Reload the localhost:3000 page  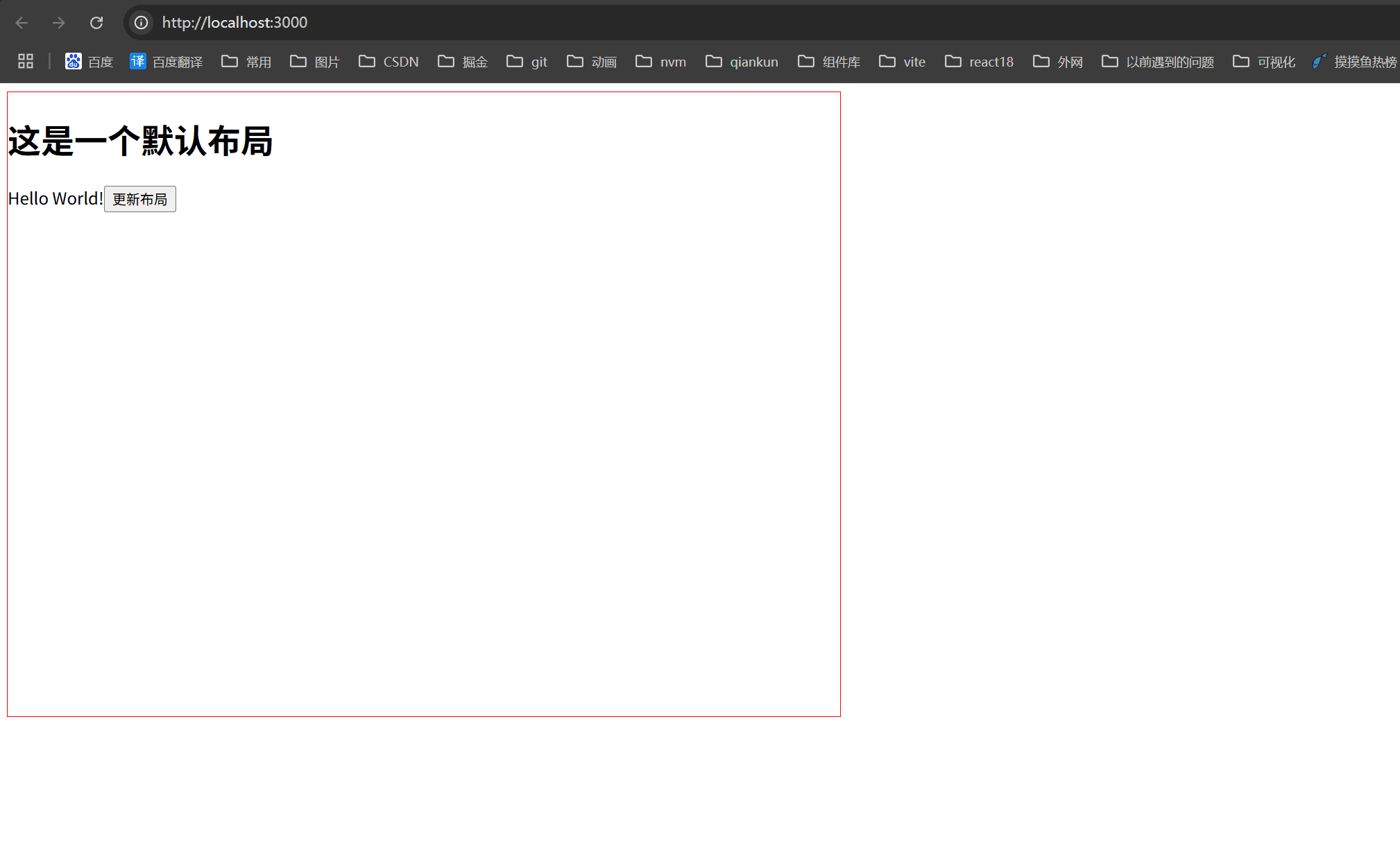(x=96, y=22)
